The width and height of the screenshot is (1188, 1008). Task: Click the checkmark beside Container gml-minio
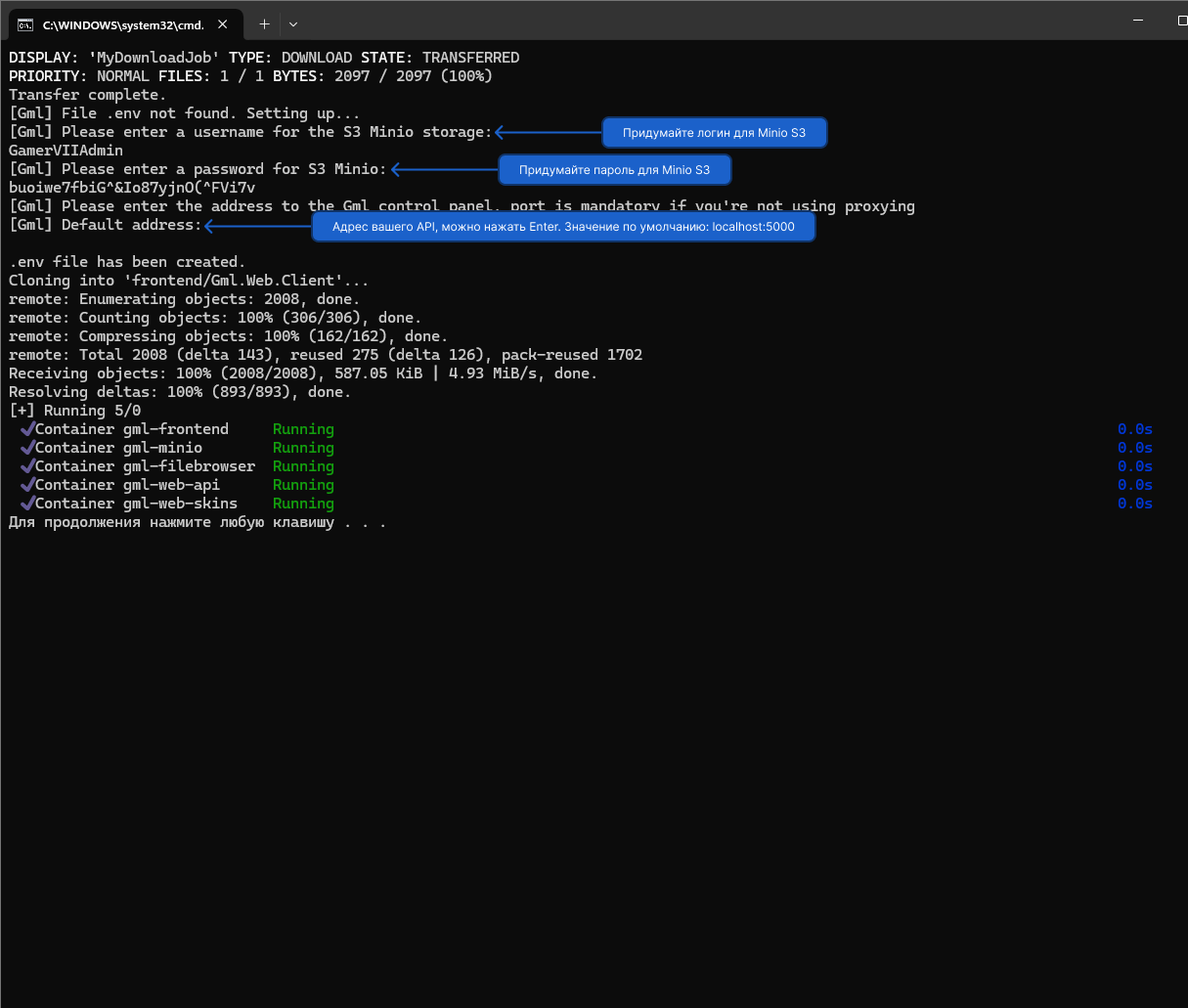[26, 448]
